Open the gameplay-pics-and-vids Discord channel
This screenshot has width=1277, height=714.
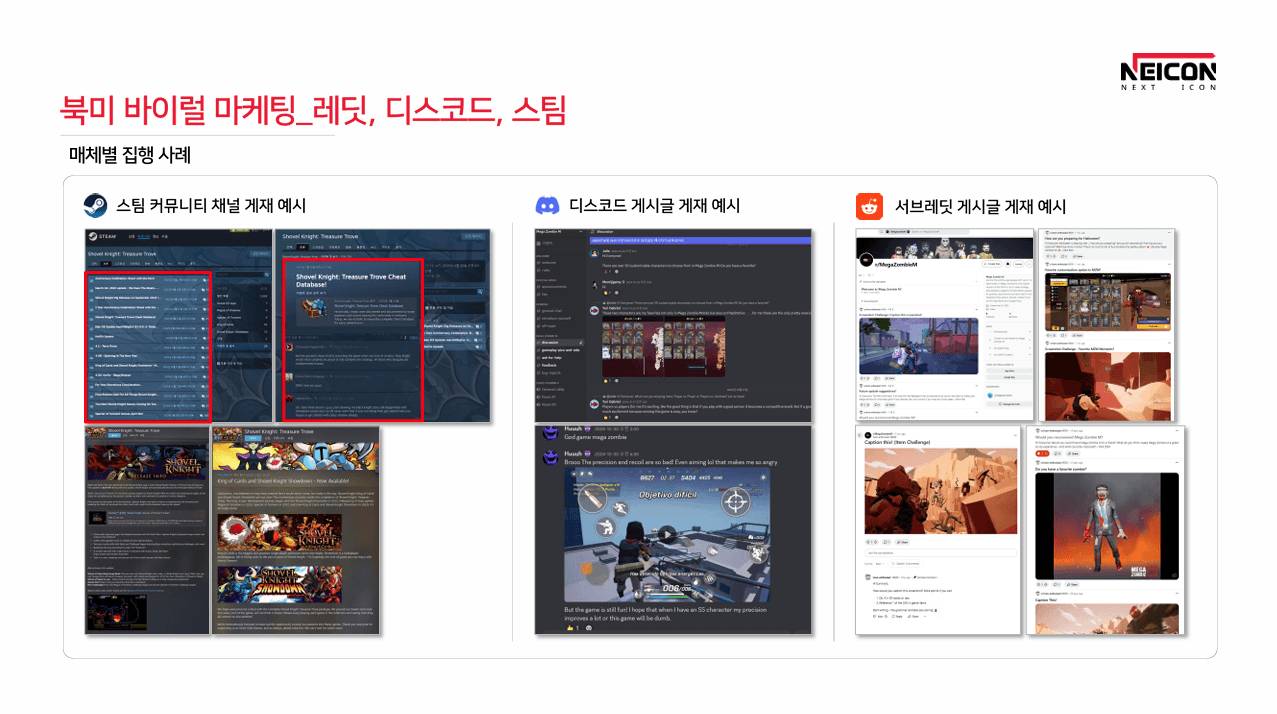560,350
